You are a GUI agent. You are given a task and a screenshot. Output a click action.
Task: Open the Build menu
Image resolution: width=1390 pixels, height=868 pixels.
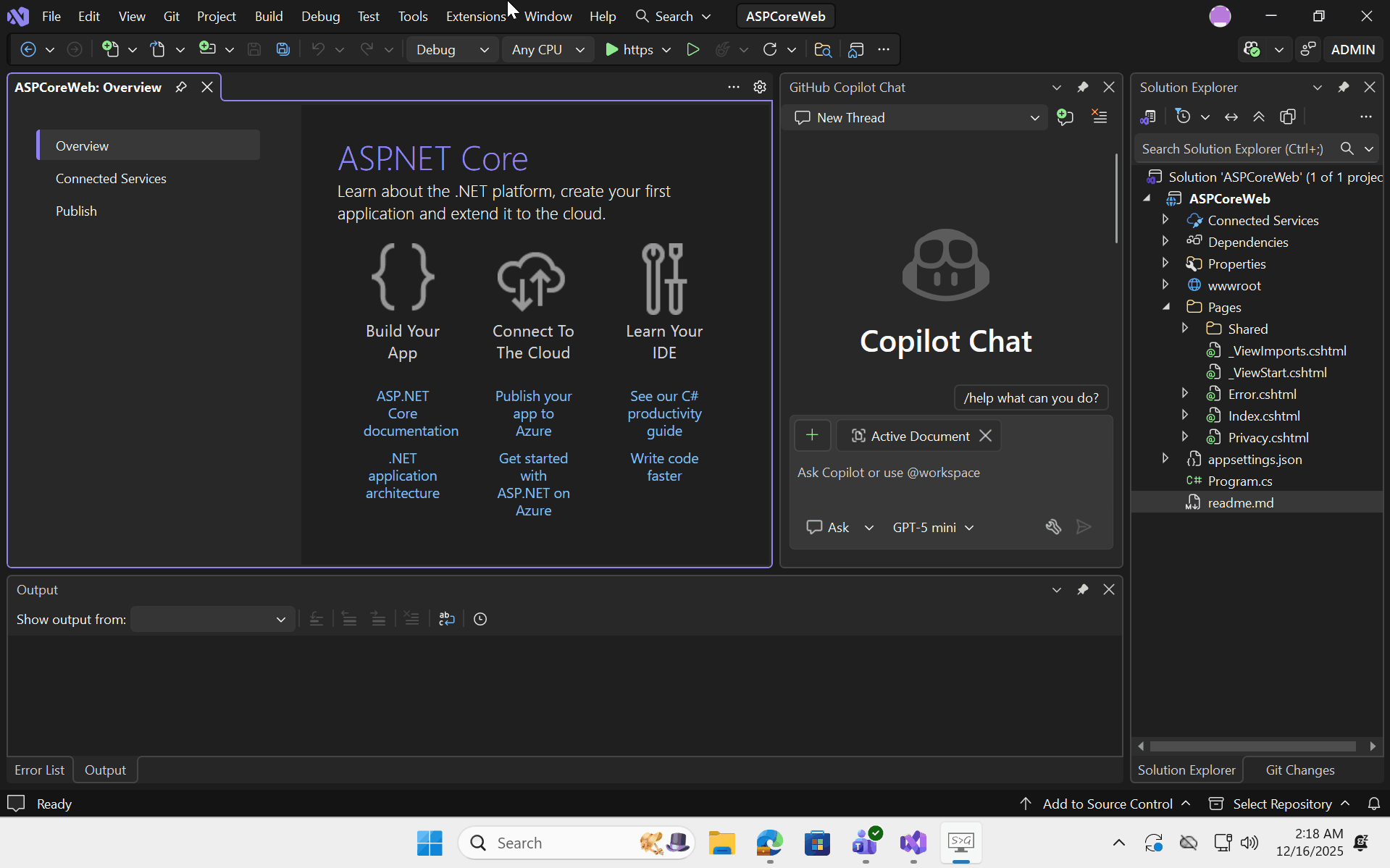(x=268, y=16)
